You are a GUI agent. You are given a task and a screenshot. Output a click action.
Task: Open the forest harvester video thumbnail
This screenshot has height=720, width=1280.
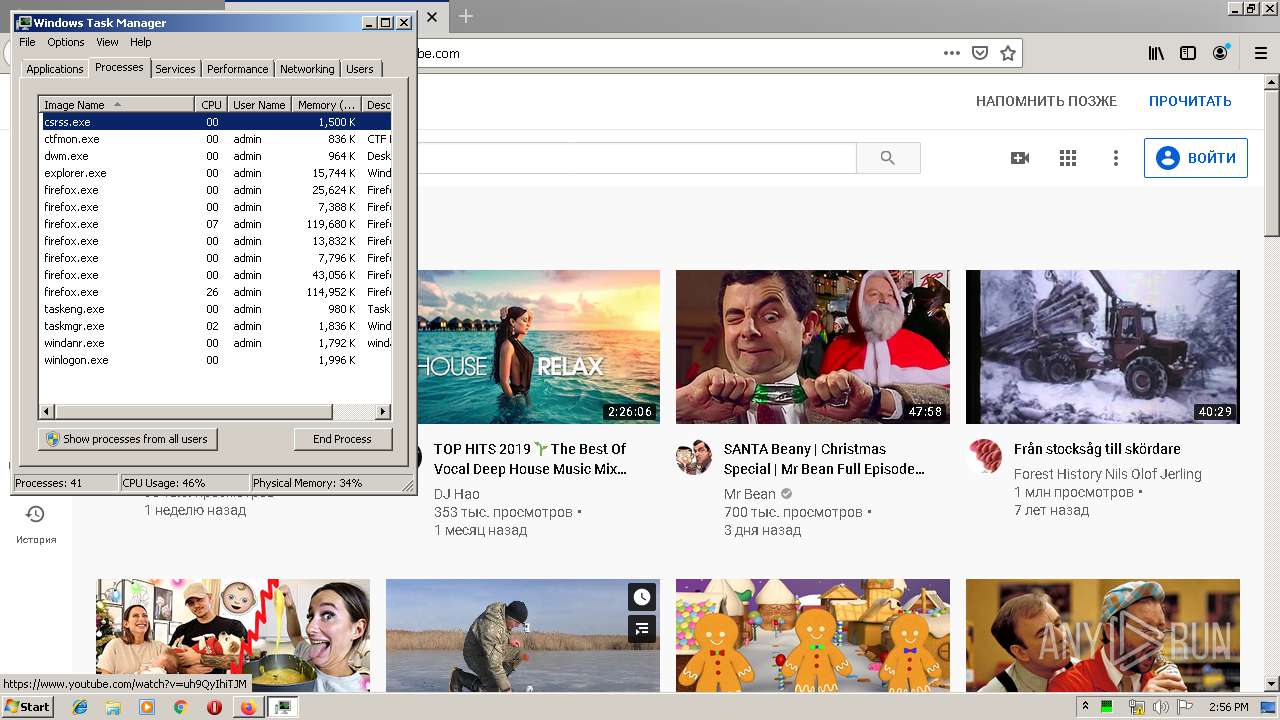coord(1103,347)
